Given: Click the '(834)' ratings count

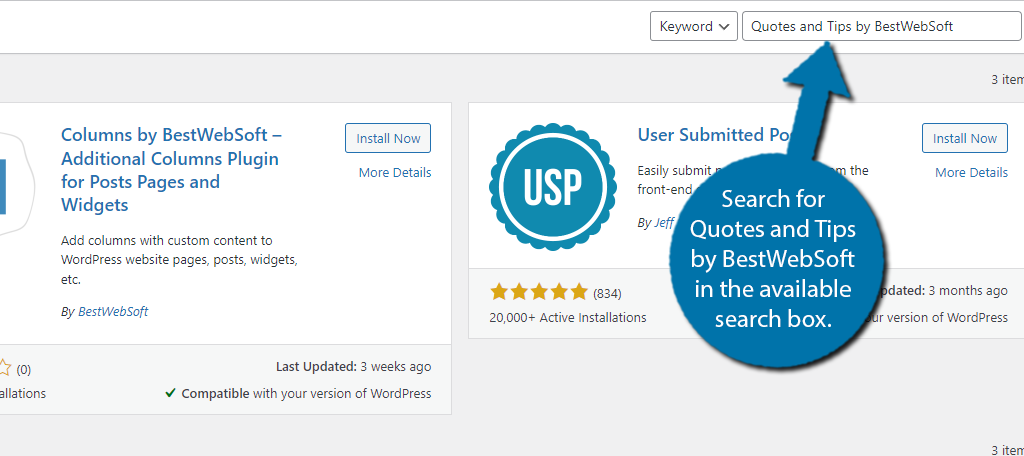Looking at the screenshot, I should 607,293.
